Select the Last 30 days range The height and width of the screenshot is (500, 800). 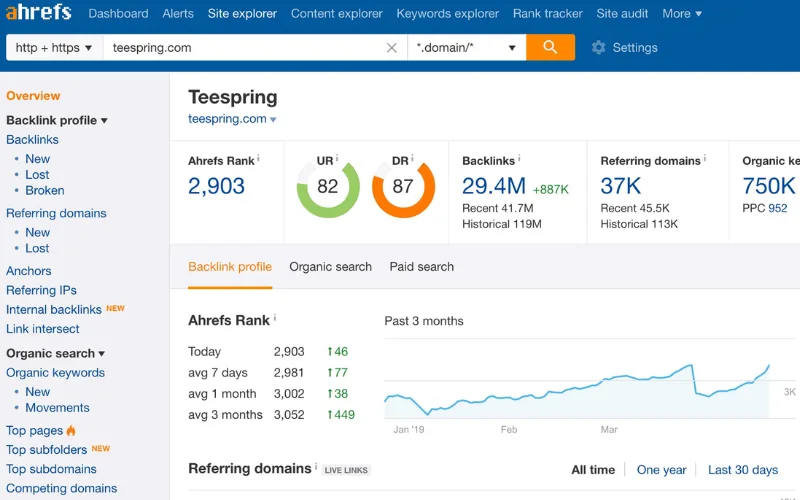point(743,470)
